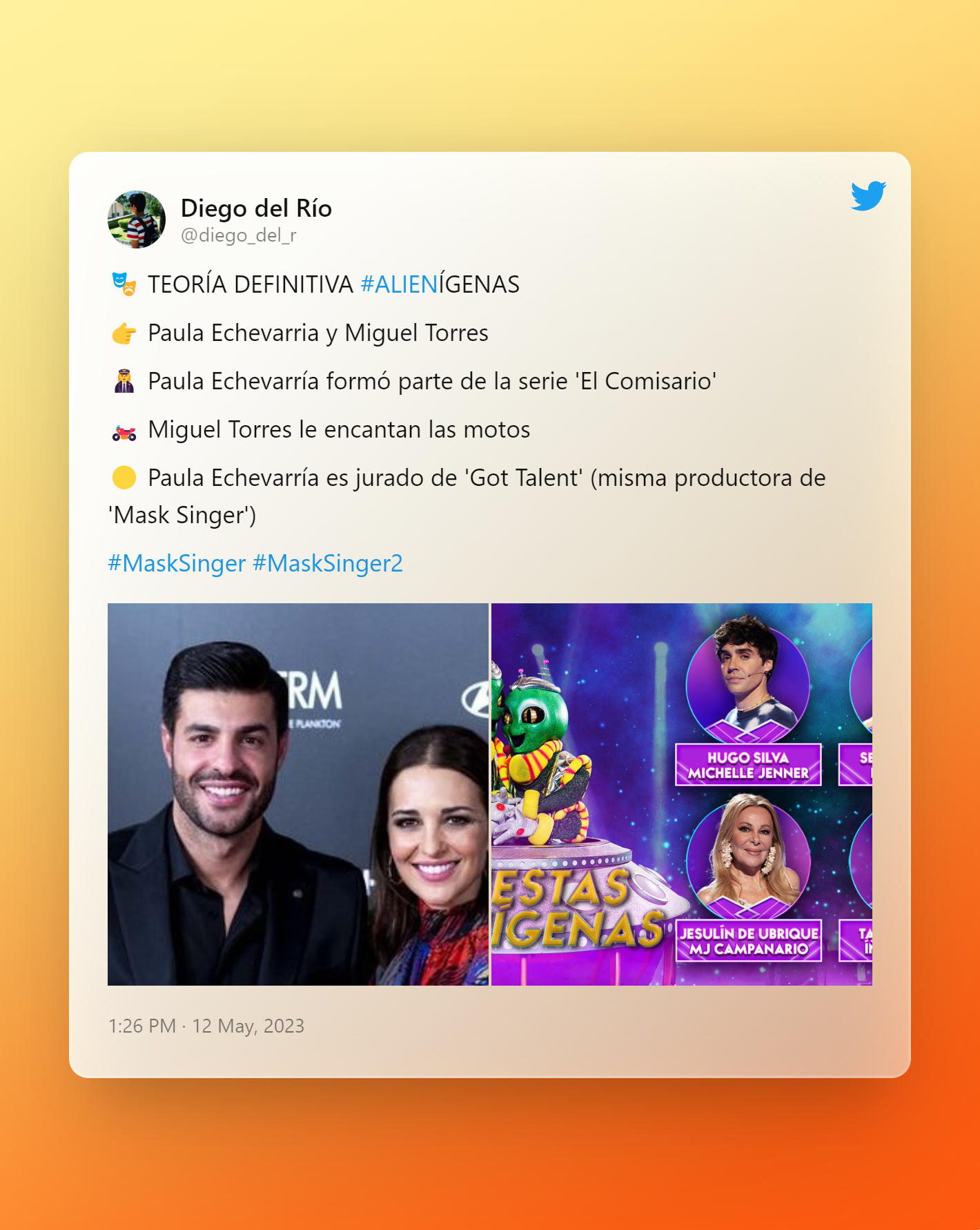Open the Mask Singer graphic image

pyautogui.click(x=682, y=794)
